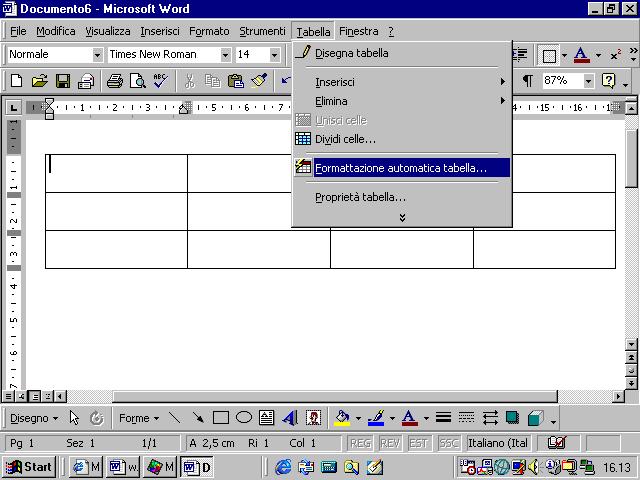The image size is (640, 480).
Task: Open the Formato menu
Action: [209, 31]
